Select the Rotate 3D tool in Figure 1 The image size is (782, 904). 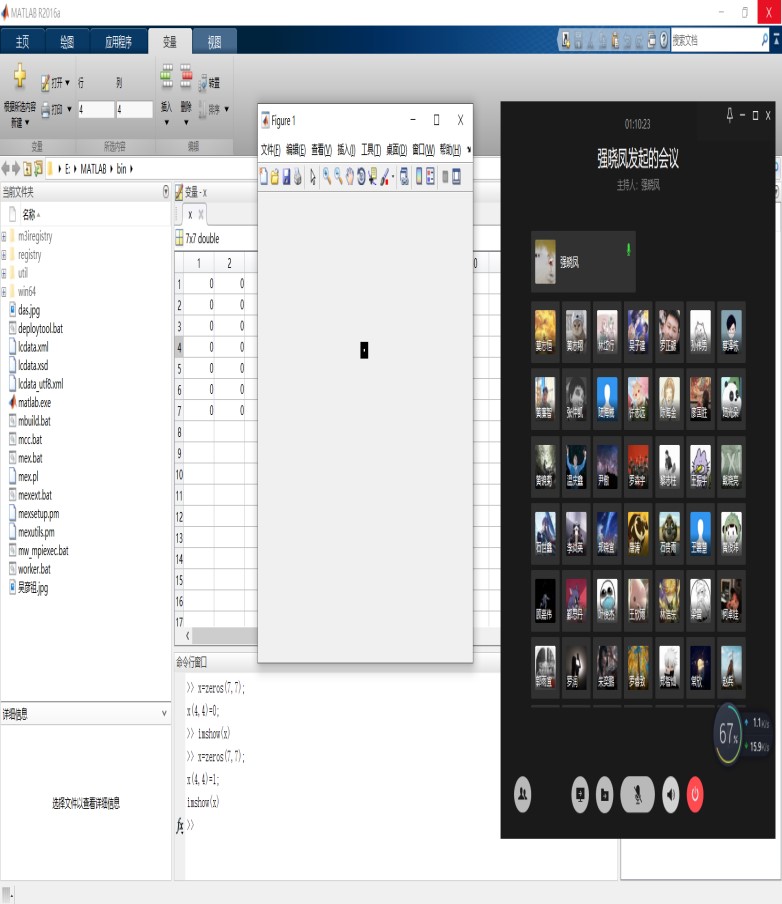tap(361, 177)
